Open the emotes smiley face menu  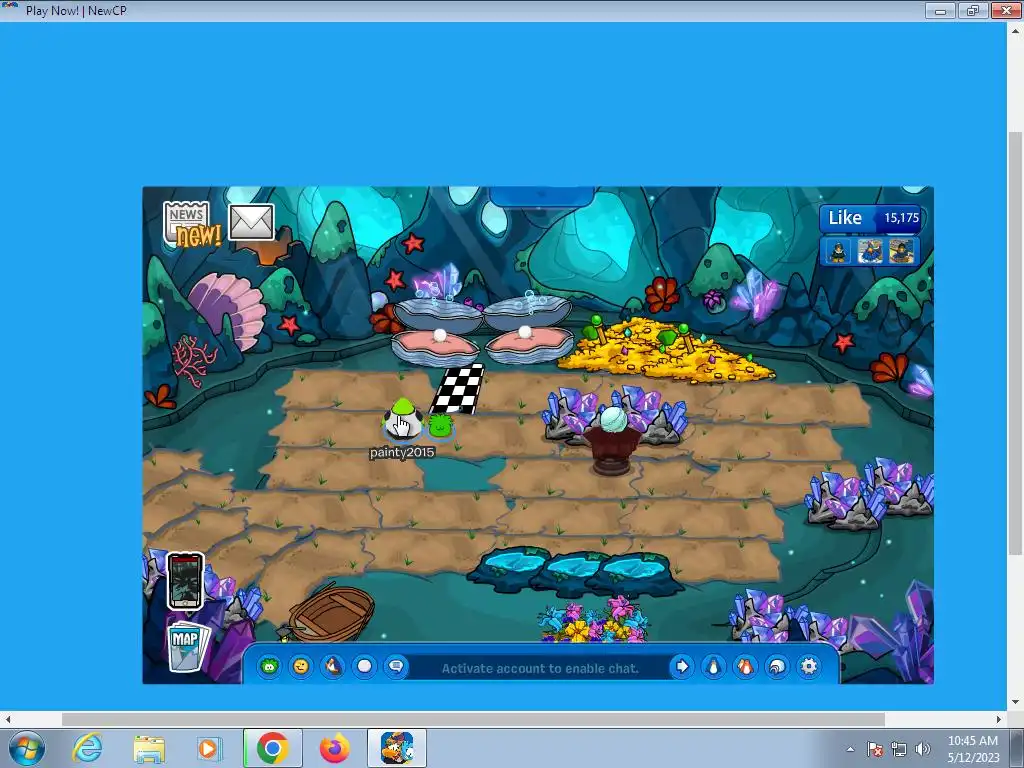(x=301, y=666)
